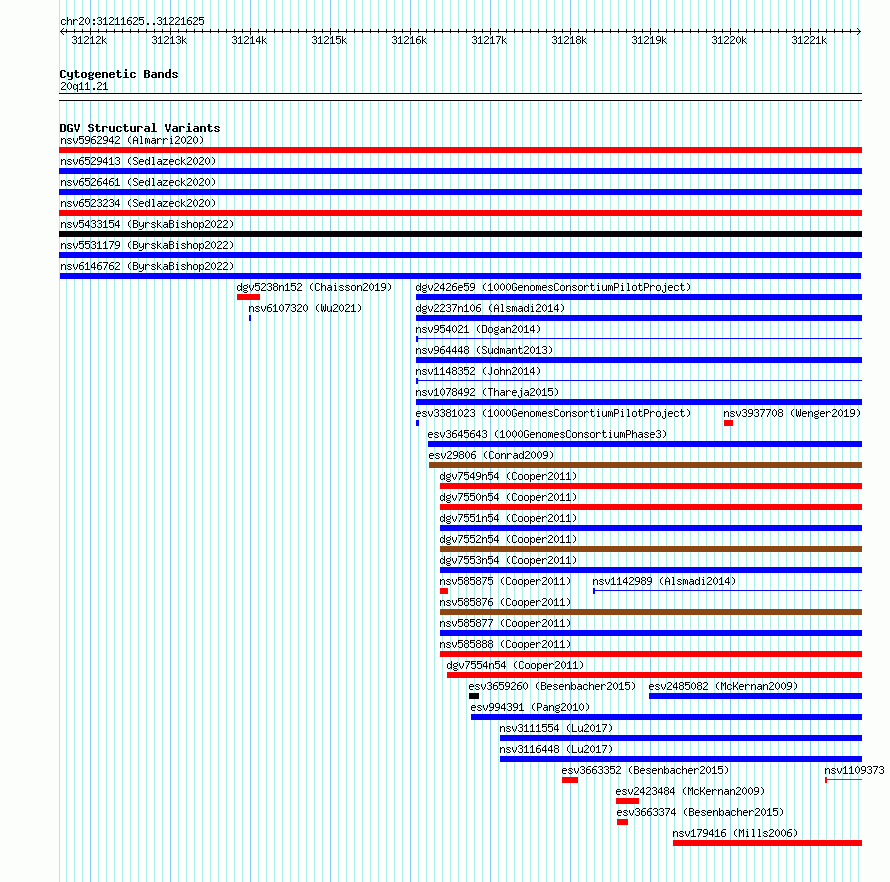Click the black bar under nsv5433154
The width and height of the screenshot is (890, 882).
click(x=460, y=234)
